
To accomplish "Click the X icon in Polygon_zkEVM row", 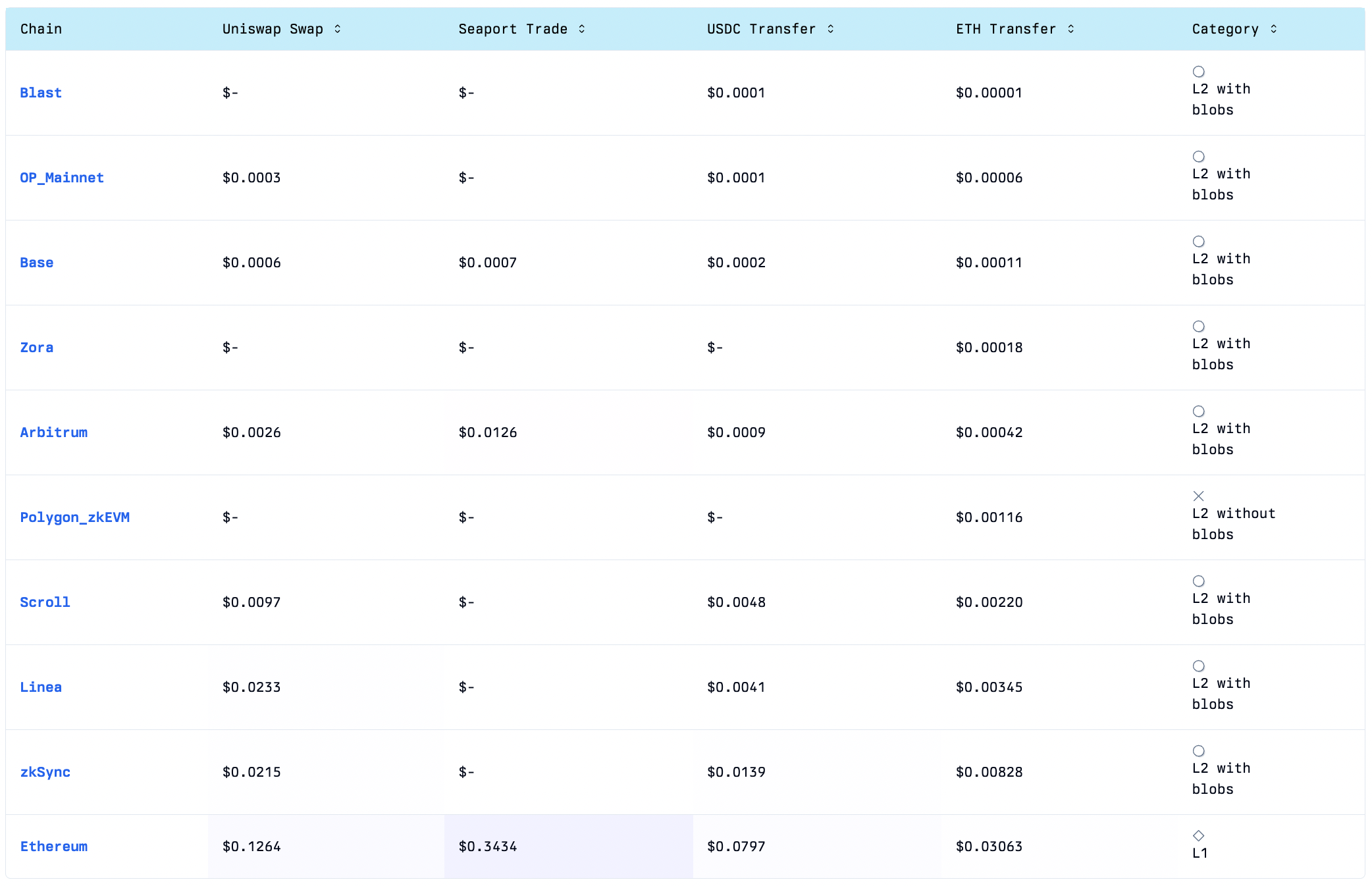I will (1199, 496).
